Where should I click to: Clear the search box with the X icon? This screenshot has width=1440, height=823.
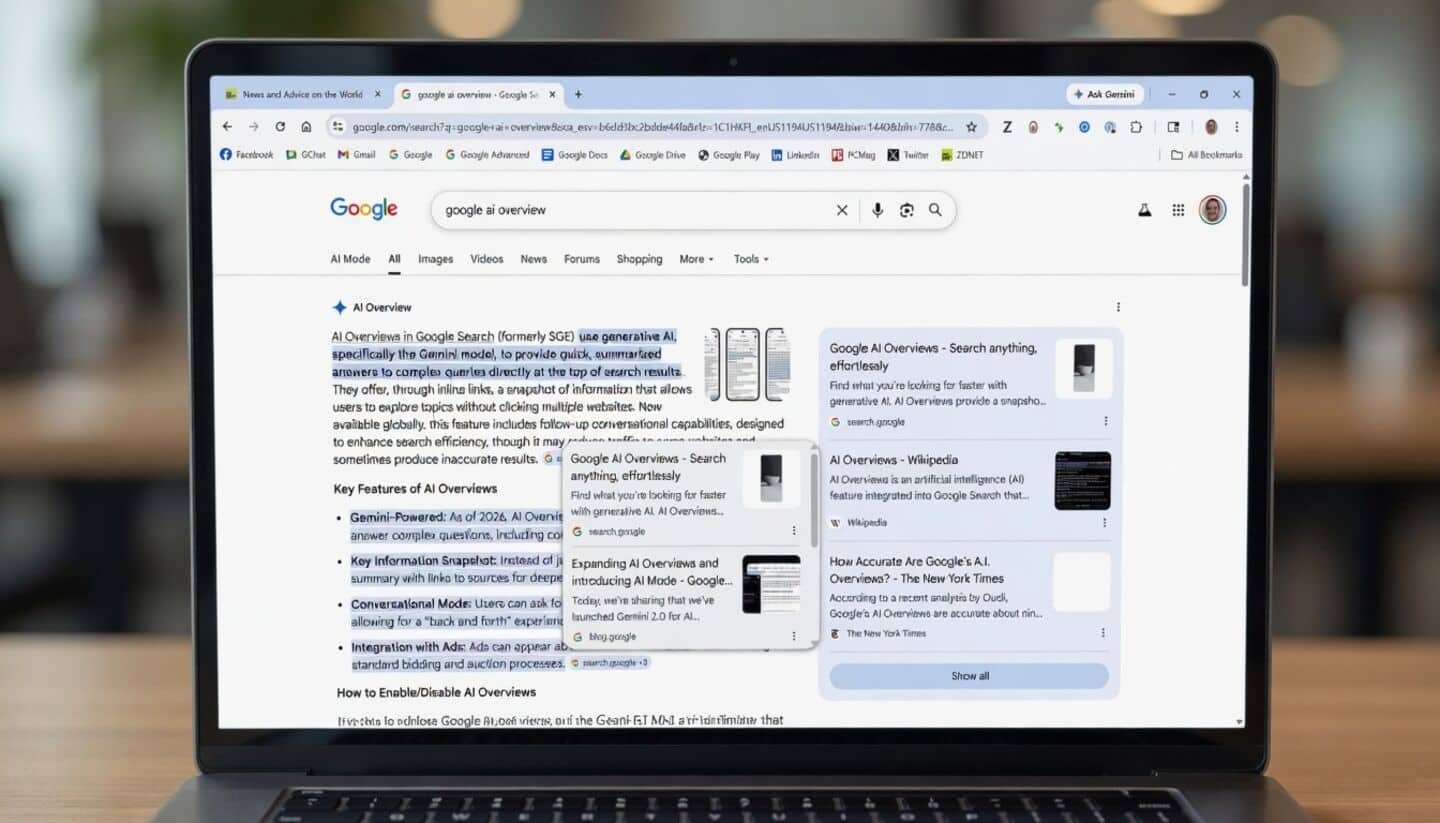tap(842, 210)
